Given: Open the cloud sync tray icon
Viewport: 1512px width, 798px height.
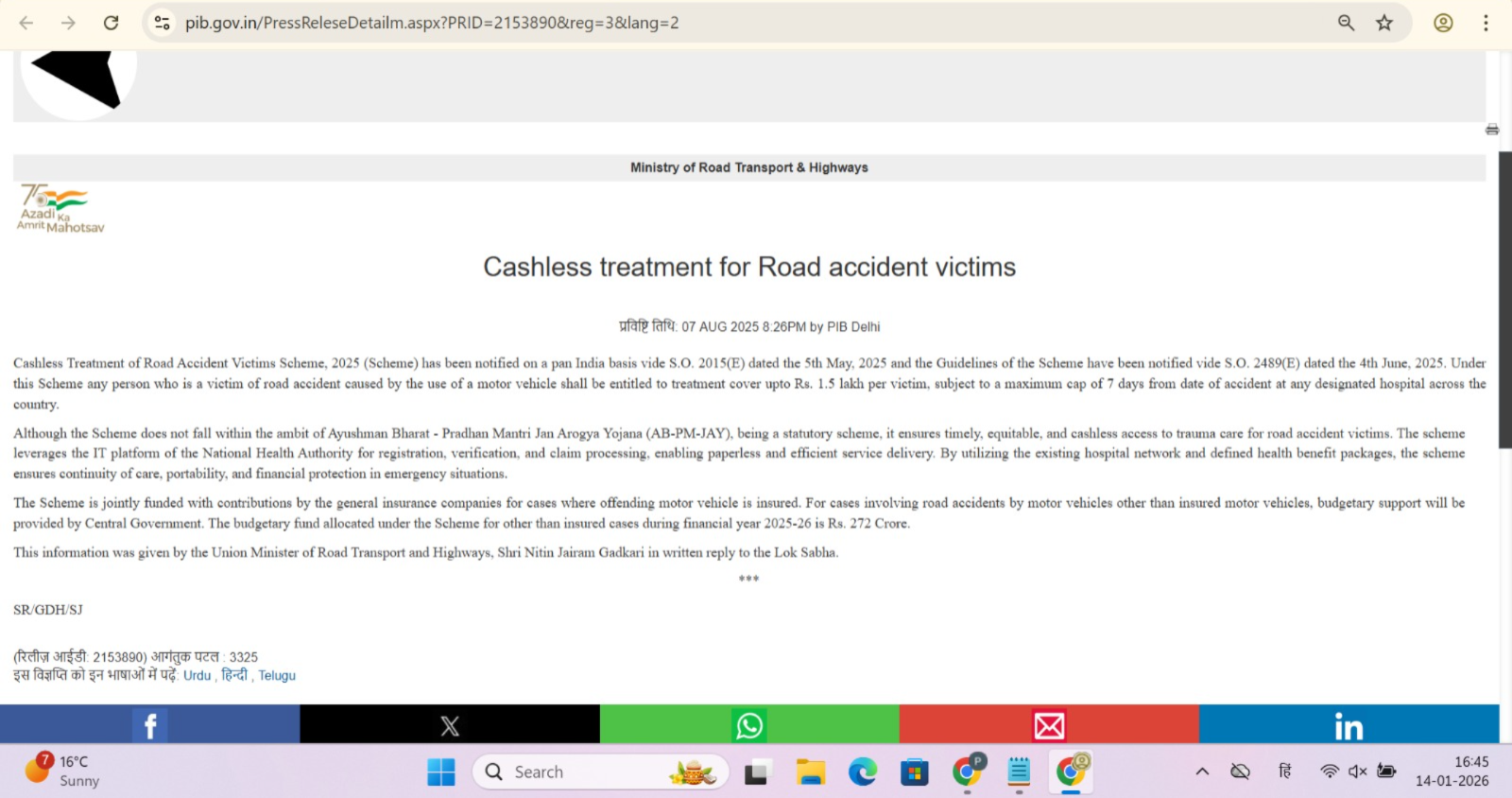Looking at the screenshot, I should pos(1240,772).
